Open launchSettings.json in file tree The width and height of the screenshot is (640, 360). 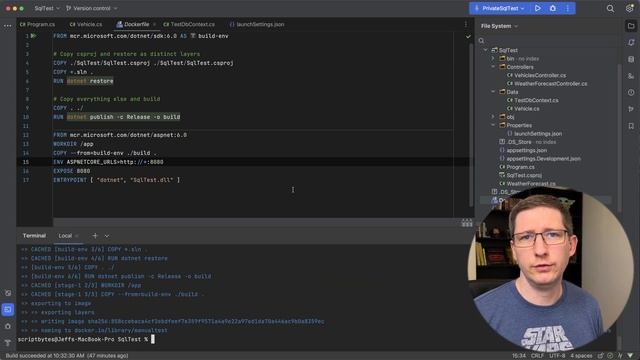pyautogui.click(x=534, y=133)
